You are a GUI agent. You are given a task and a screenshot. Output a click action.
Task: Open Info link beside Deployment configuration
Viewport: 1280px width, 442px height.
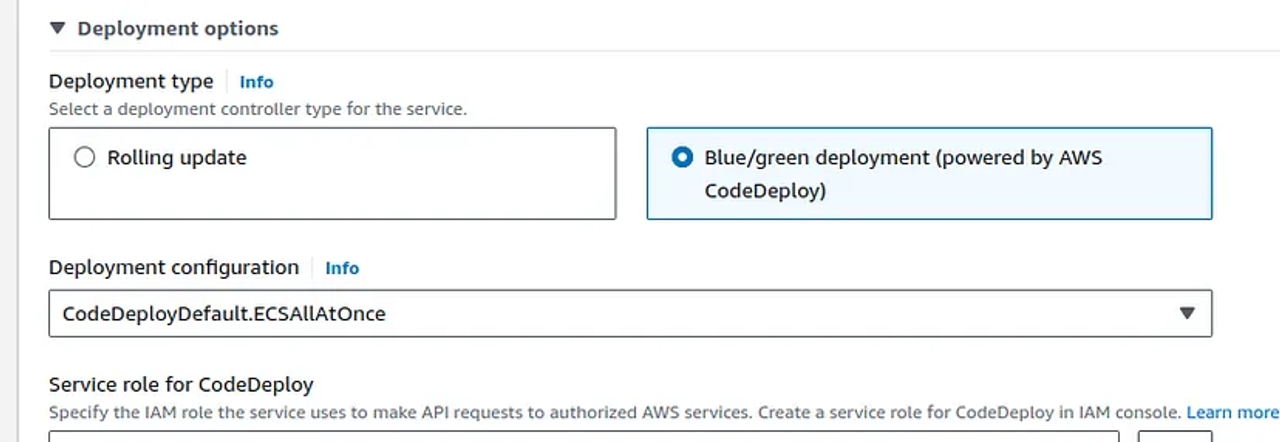(x=342, y=268)
